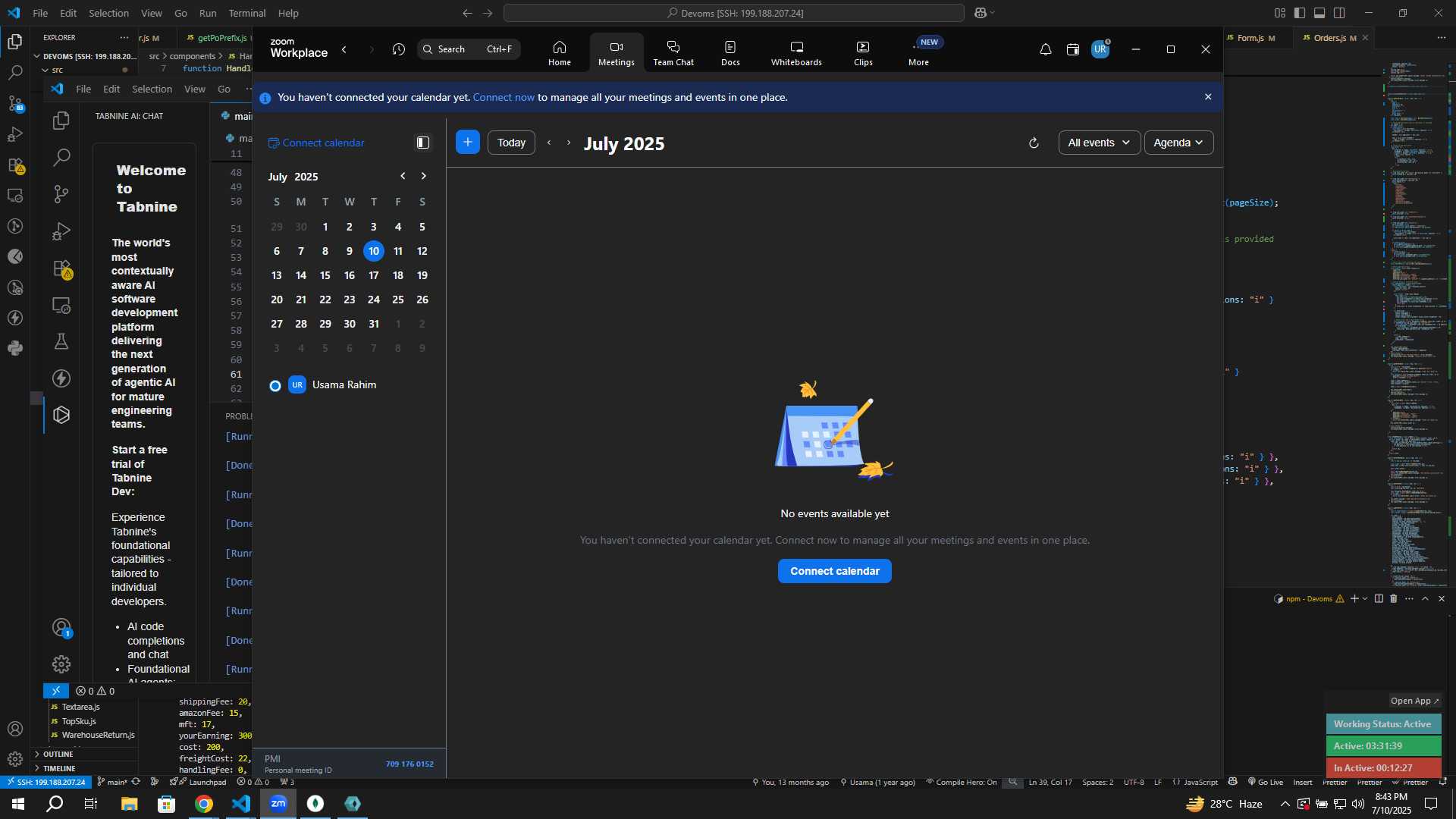Open the Help menu in VS Code

(x=288, y=13)
